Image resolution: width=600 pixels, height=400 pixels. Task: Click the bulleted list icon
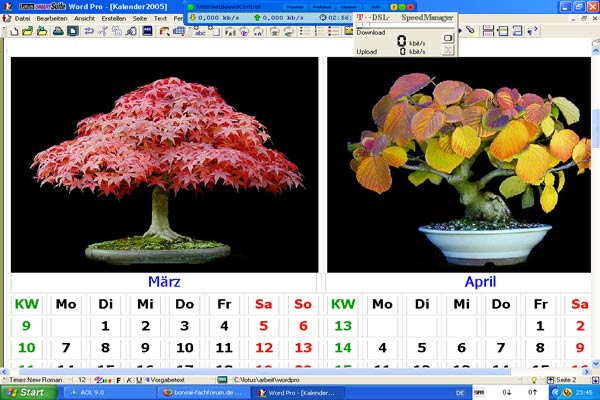[x=305, y=31]
